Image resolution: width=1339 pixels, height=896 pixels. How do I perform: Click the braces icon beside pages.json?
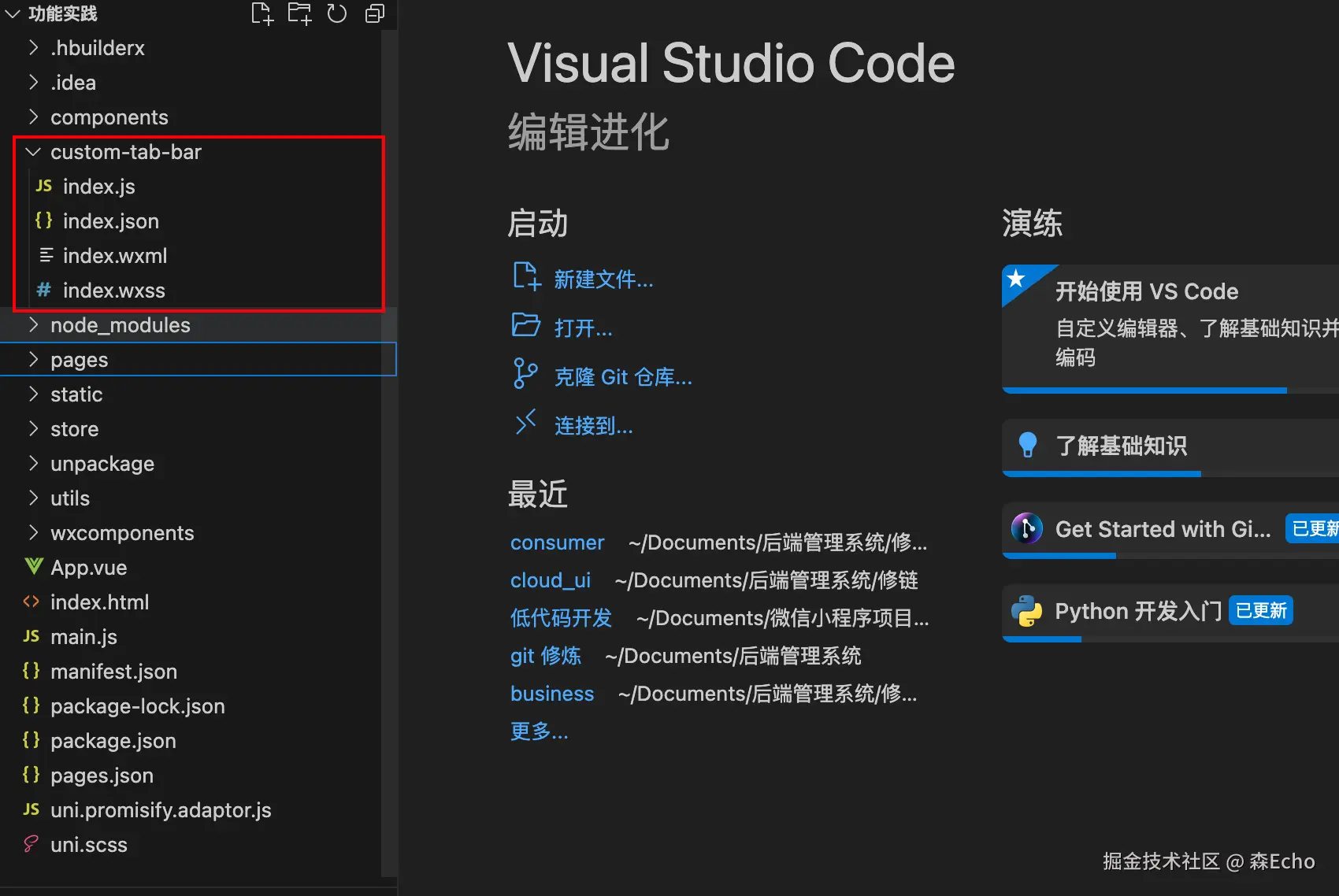[32, 775]
